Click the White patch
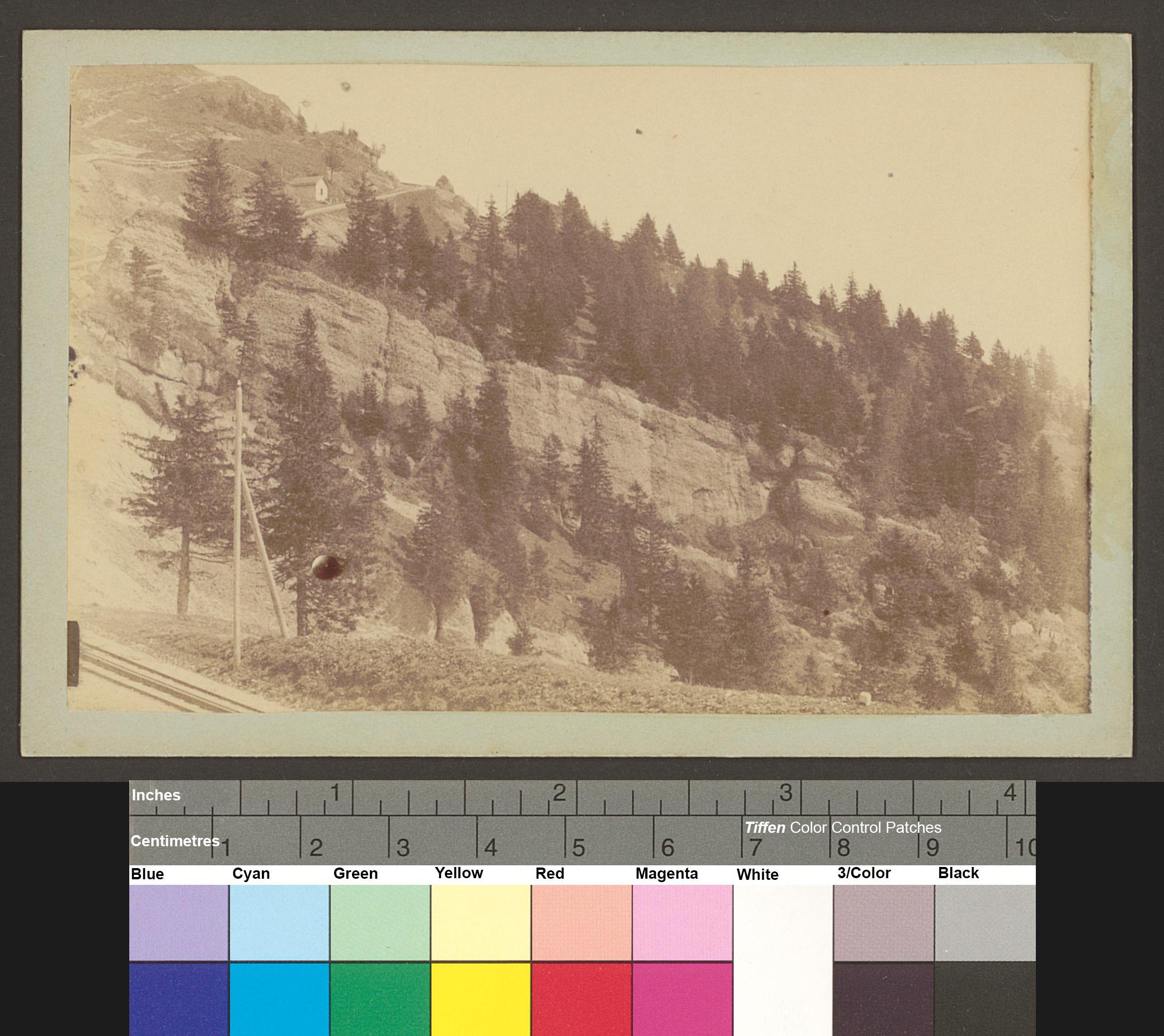 [x=783, y=960]
